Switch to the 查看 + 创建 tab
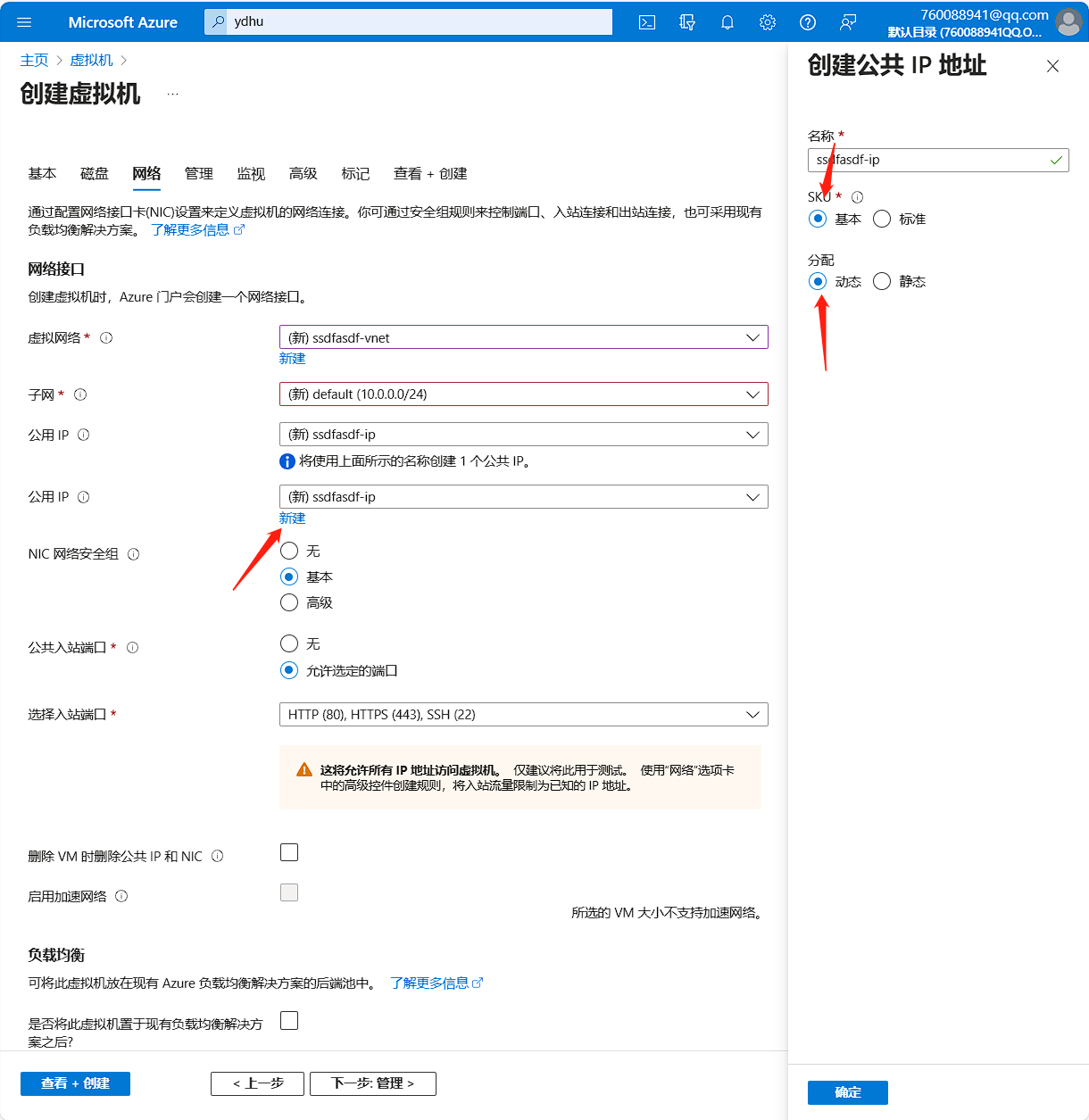Viewport: 1089px width, 1120px height. [x=430, y=173]
